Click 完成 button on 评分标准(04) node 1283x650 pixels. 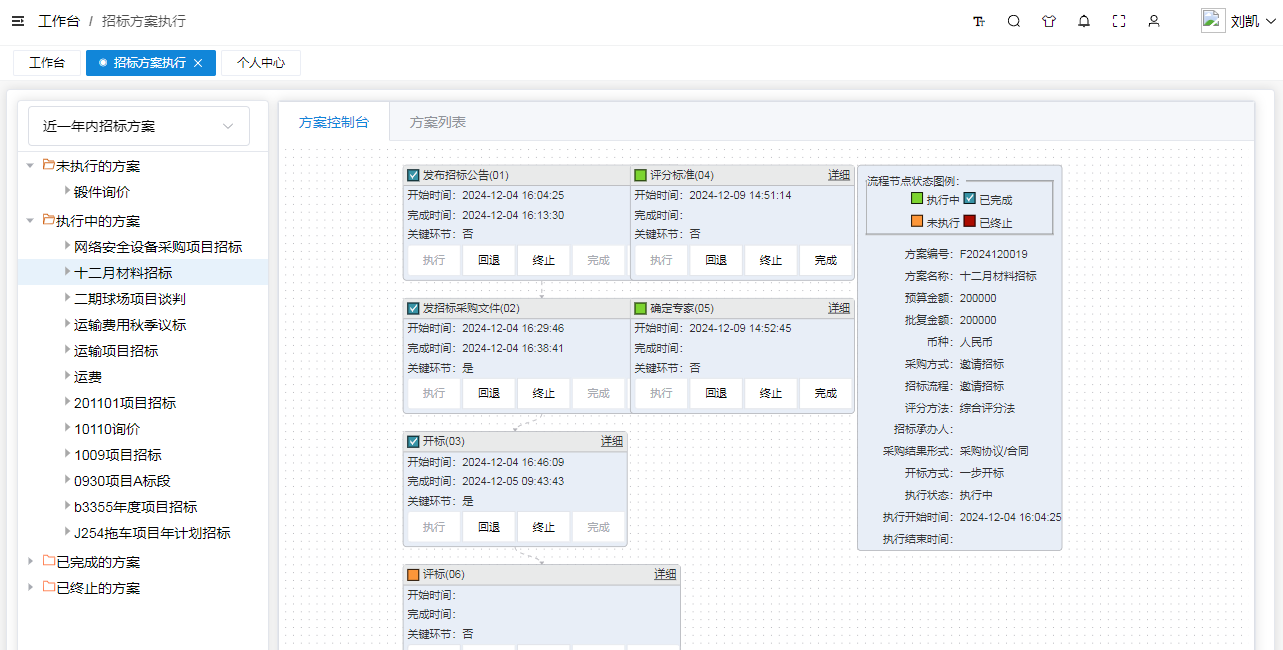825,260
